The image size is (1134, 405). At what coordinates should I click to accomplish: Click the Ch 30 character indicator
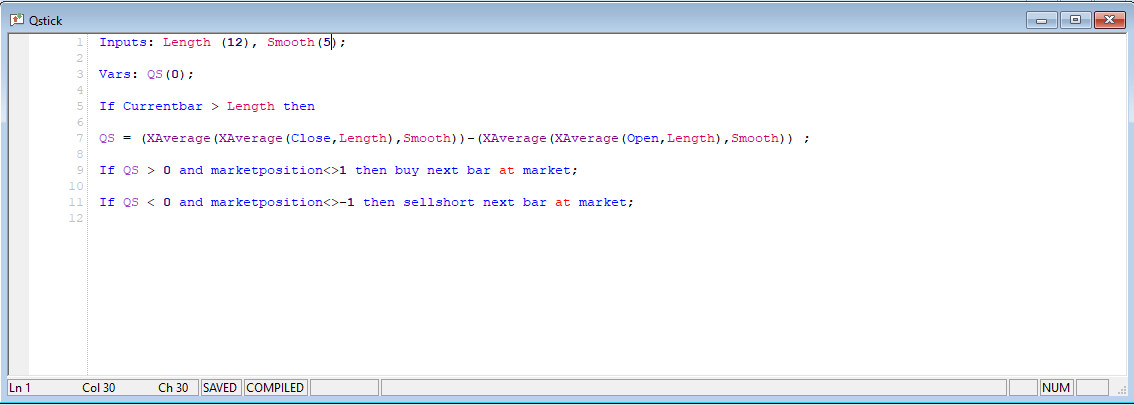pyautogui.click(x=174, y=387)
